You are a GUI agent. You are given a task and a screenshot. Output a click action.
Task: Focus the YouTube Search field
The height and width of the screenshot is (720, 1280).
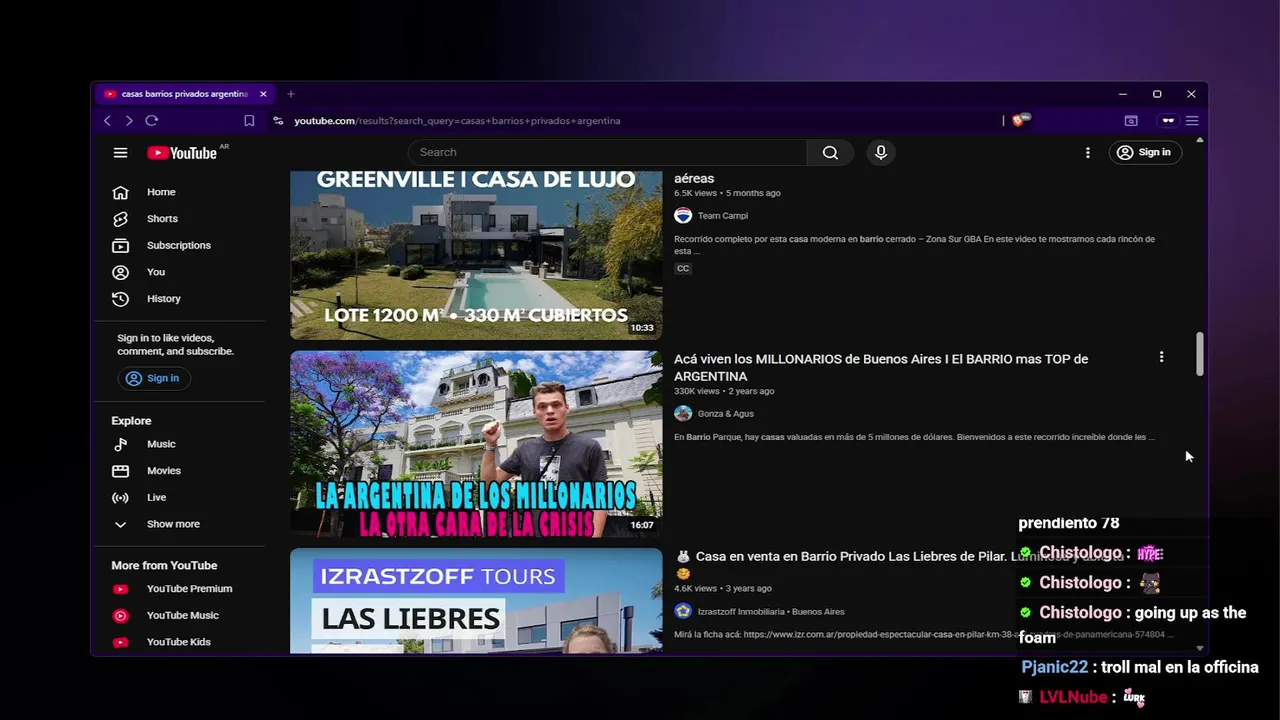click(x=607, y=152)
